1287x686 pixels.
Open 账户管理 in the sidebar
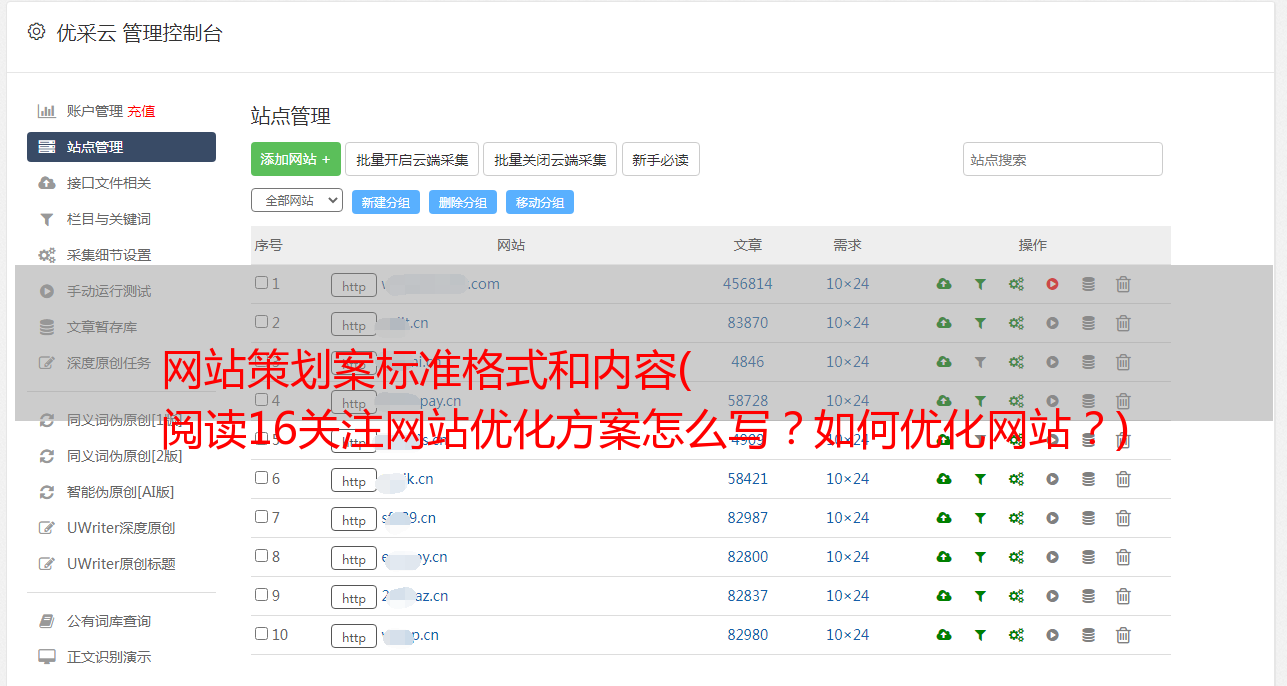pyautogui.click(x=94, y=111)
